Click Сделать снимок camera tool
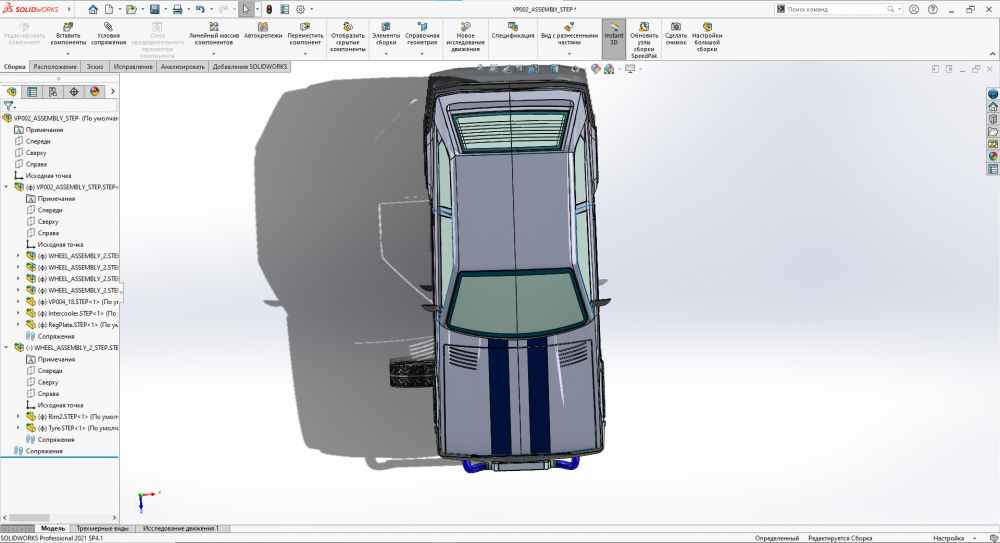 [676, 33]
